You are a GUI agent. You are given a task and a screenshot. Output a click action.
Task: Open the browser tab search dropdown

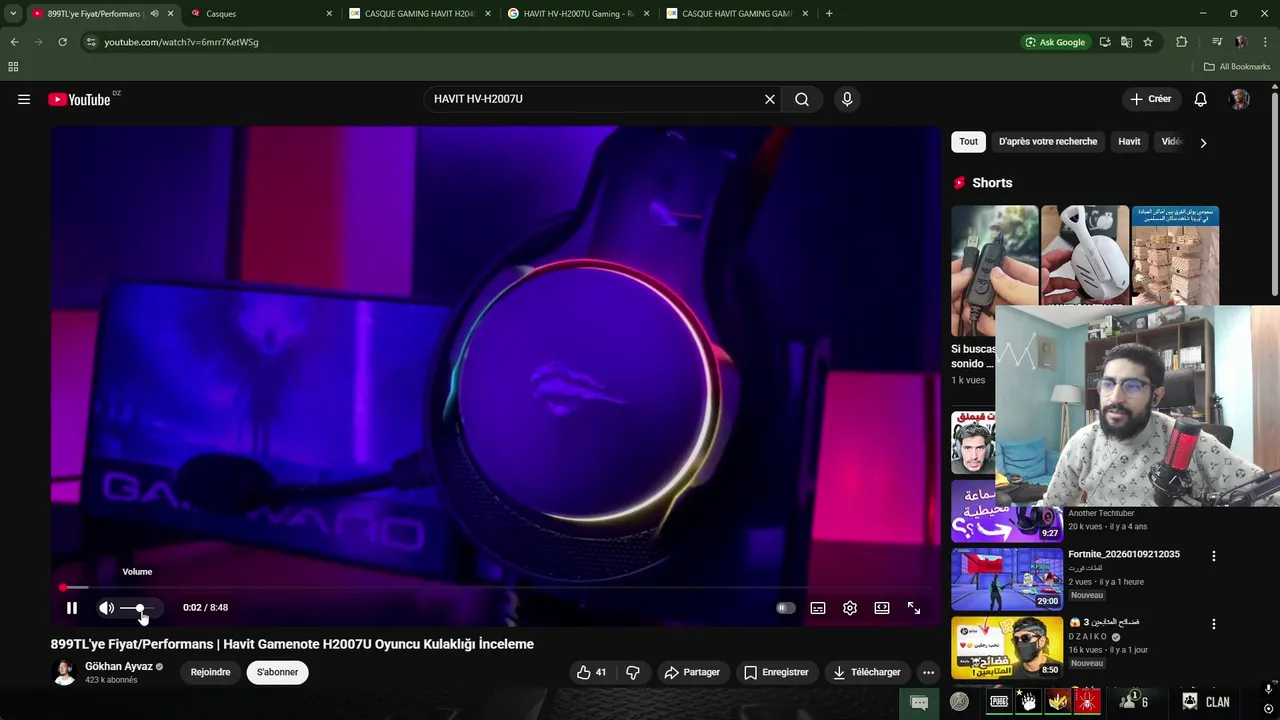point(13,14)
